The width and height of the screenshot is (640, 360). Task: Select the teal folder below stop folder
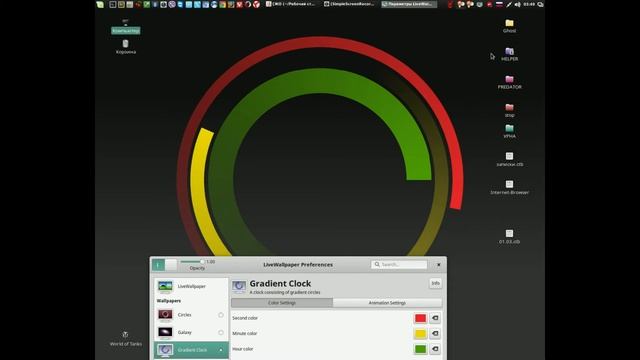pyautogui.click(x=509, y=131)
